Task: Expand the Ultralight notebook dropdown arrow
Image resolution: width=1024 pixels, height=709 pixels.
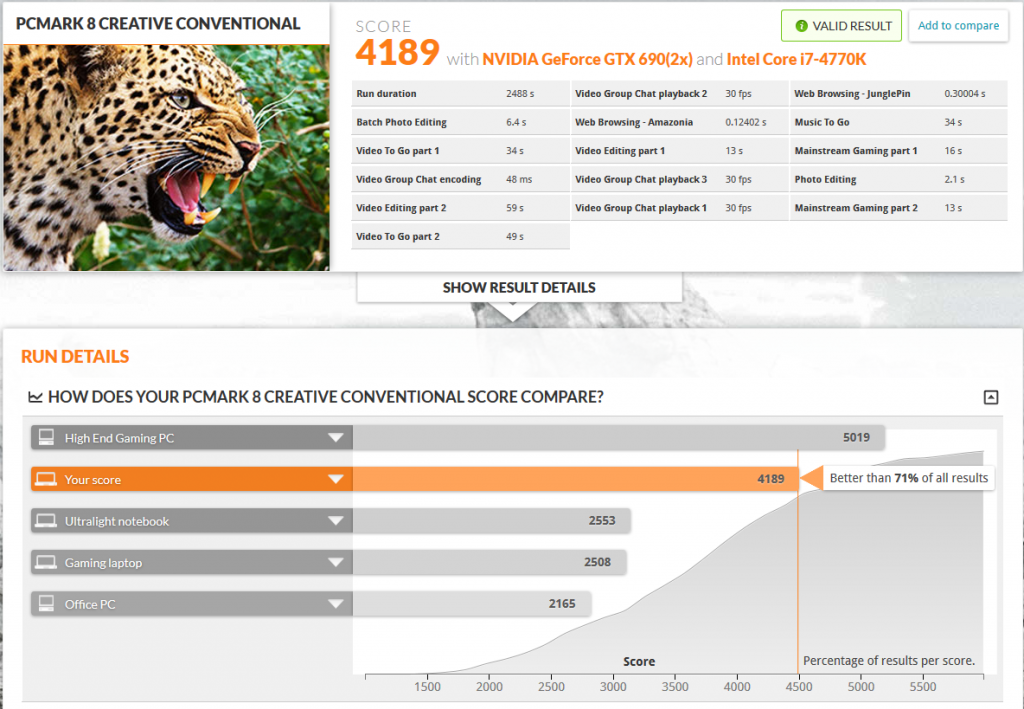Action: coord(335,521)
